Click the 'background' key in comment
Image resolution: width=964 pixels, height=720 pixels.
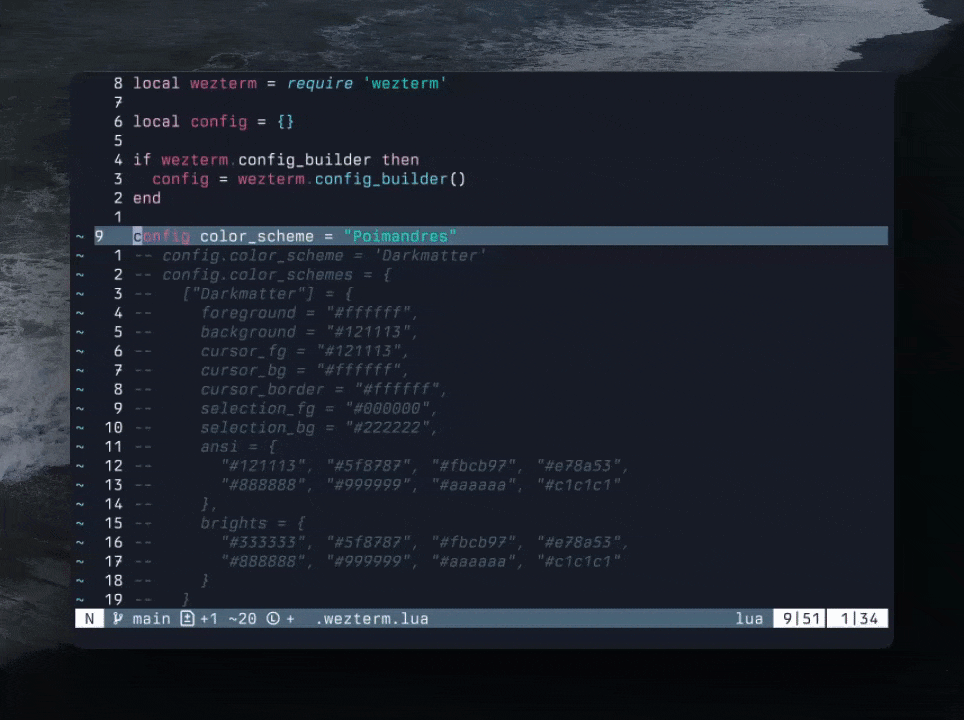click(x=248, y=332)
